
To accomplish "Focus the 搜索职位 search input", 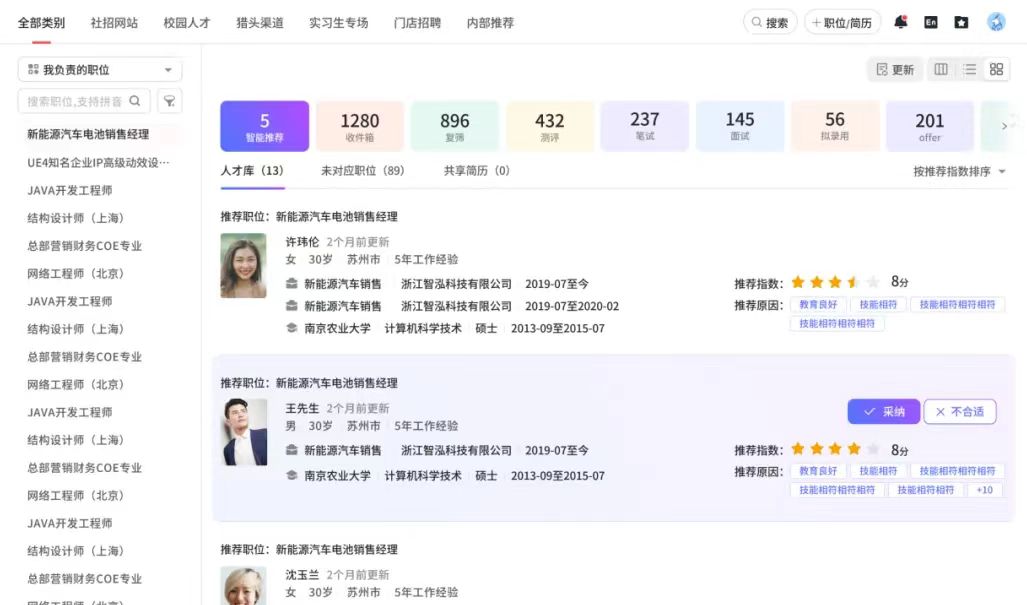I will click(84, 101).
